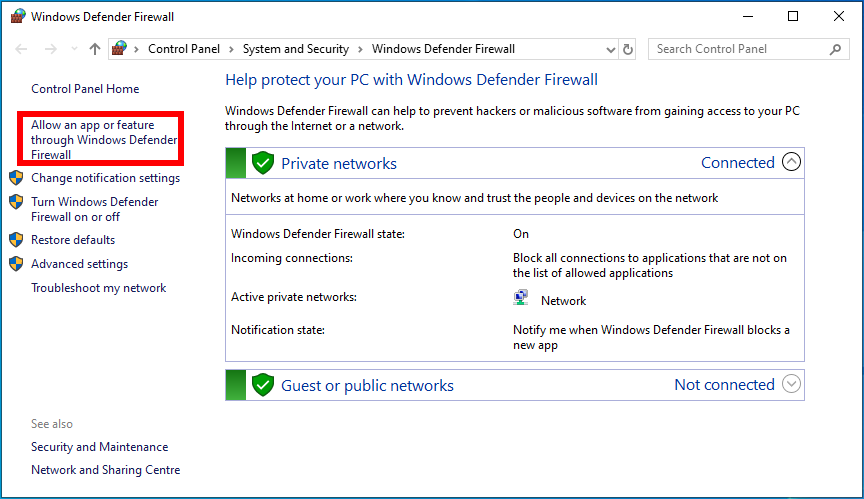Click the Back navigation arrow

tap(22, 49)
